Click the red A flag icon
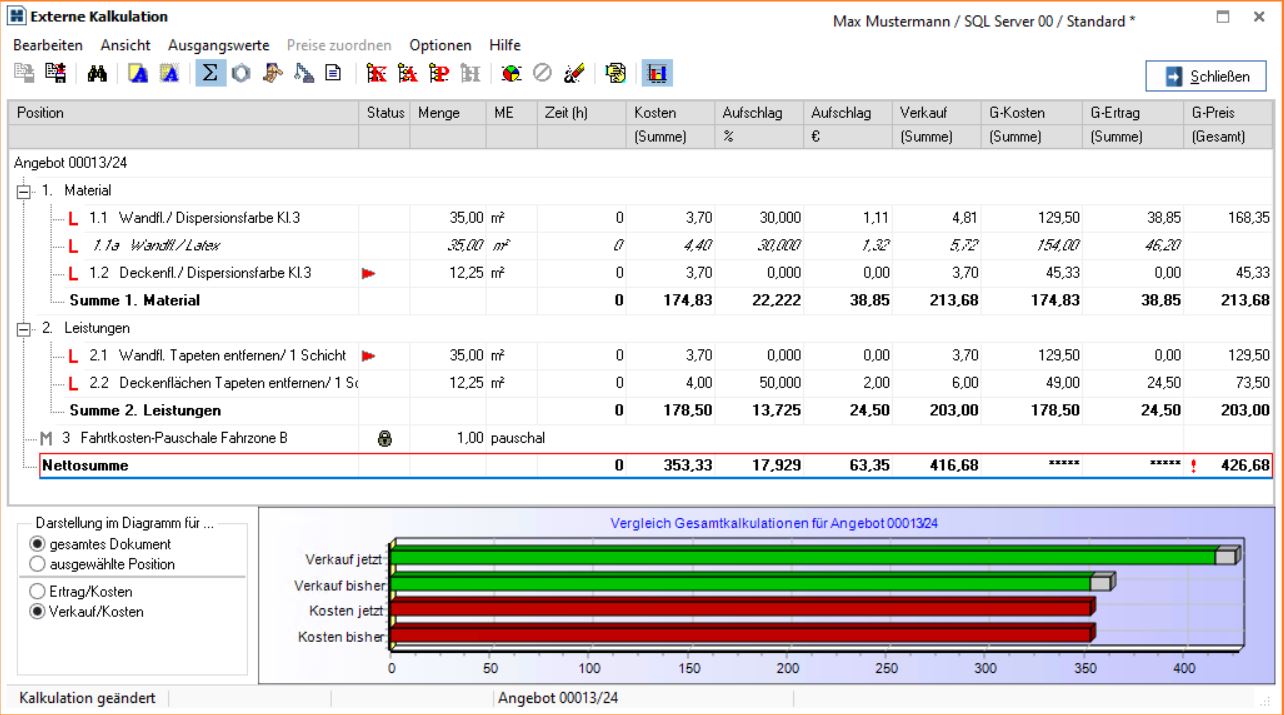This screenshot has width=1284, height=715. click(x=408, y=73)
